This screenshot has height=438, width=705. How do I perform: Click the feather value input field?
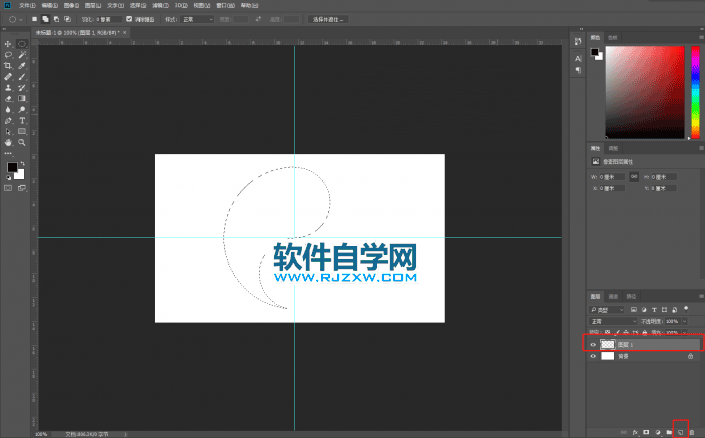tap(108, 19)
